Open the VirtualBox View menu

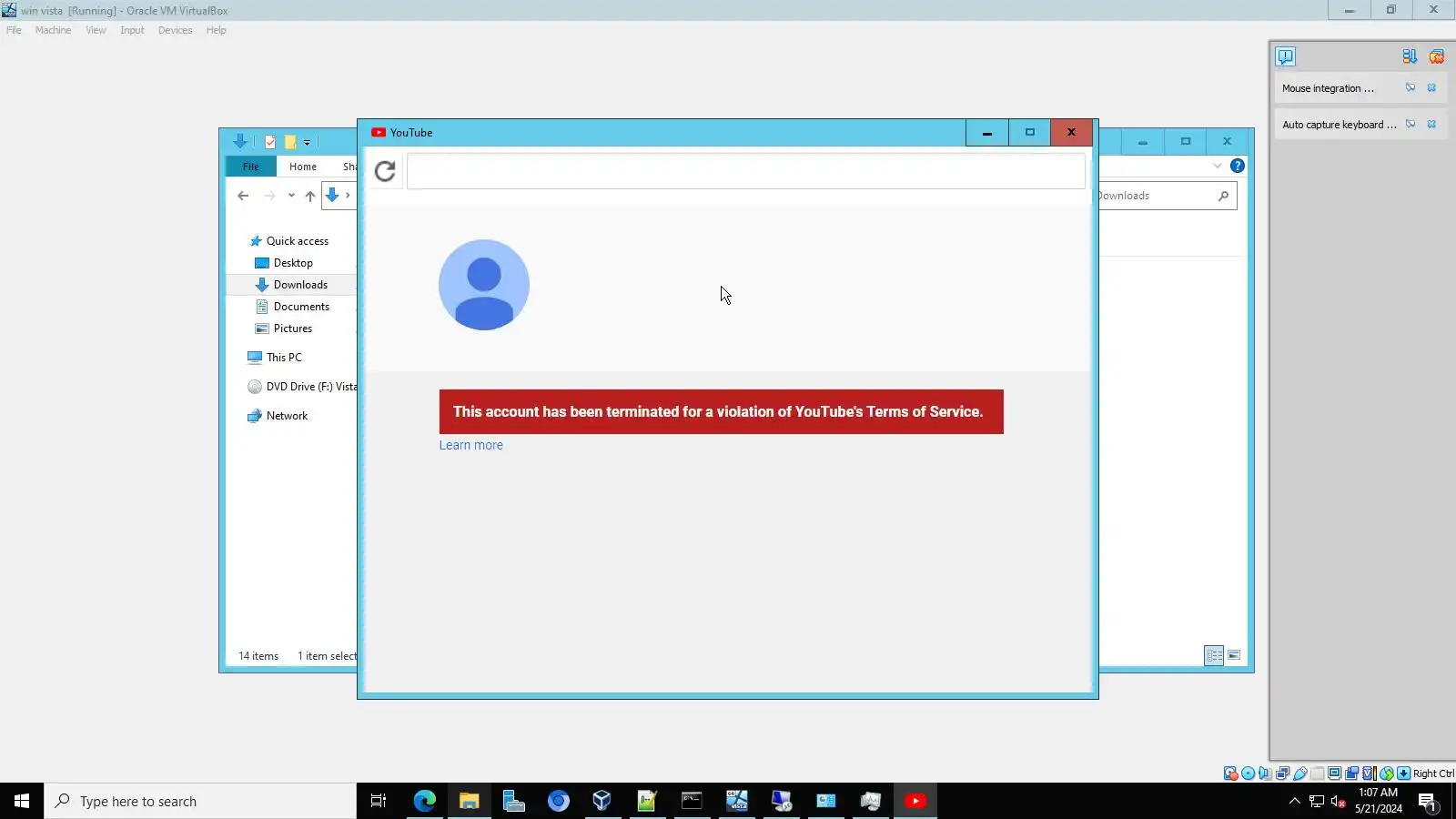(96, 30)
